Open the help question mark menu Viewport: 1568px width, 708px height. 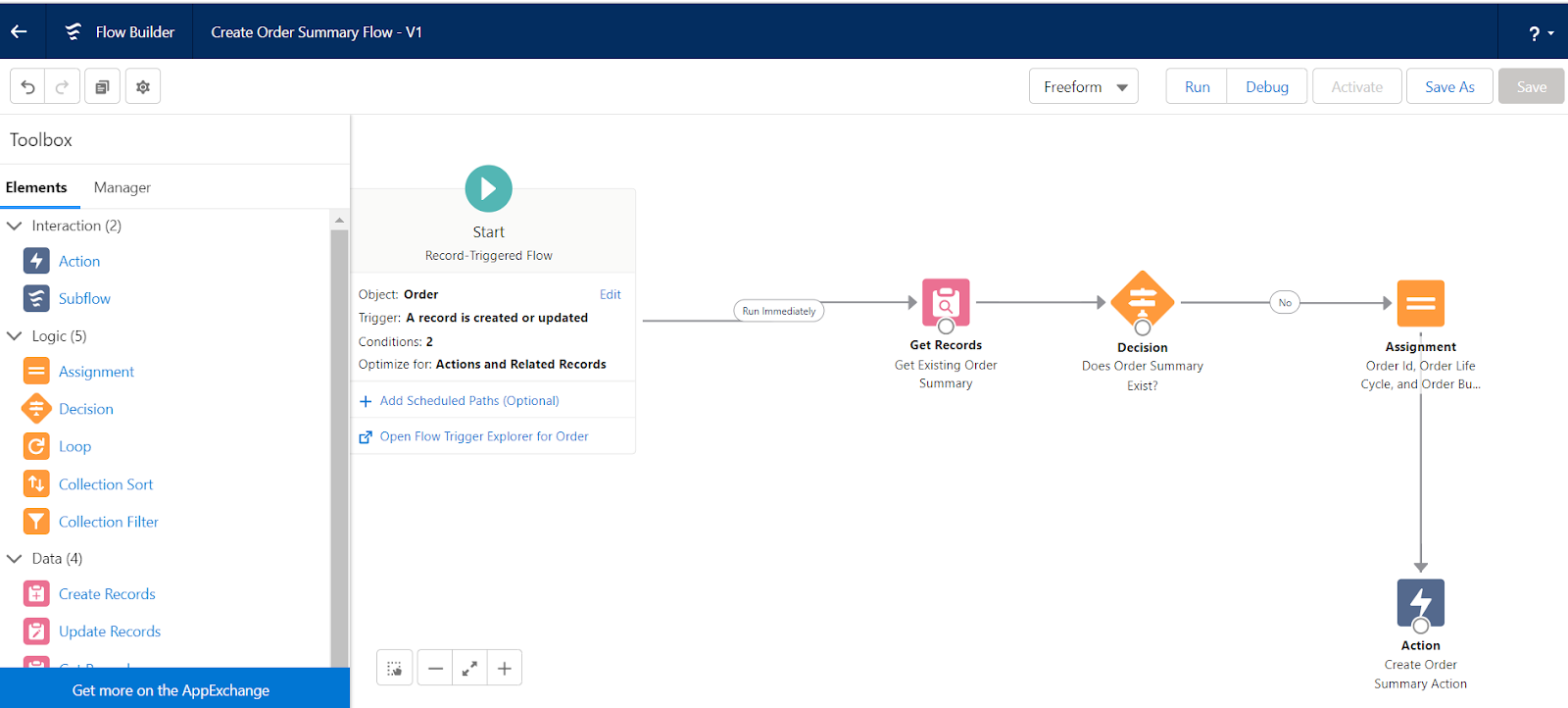(1541, 33)
